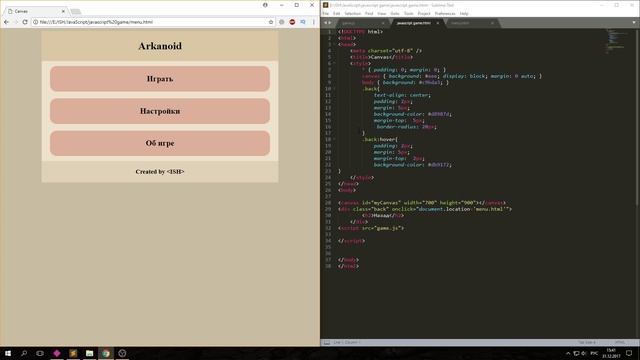This screenshot has height=360, width=640.
Task: Open File Explorer from the taskbar
Action: [89, 353]
